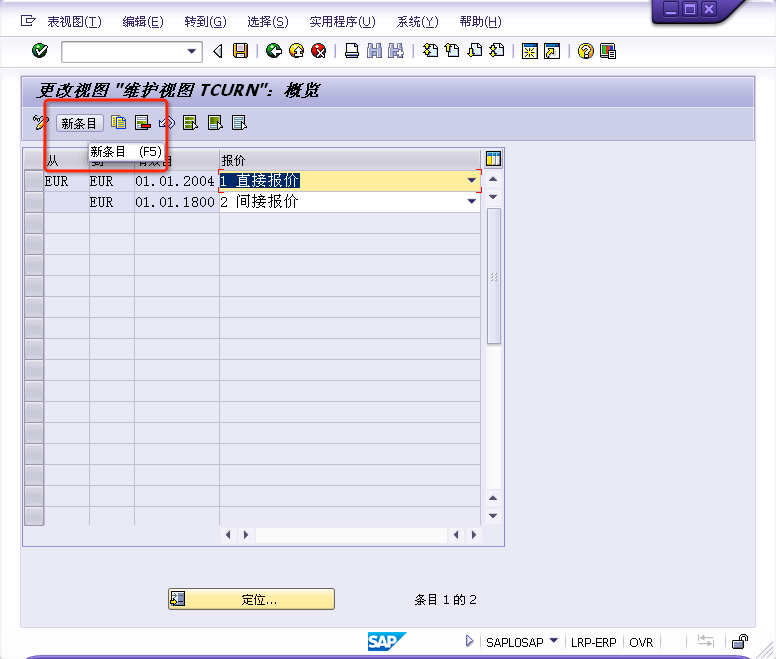Screen dimensions: 776x659
Task: Click the padlock icon in status bar
Action: [x=740, y=642]
